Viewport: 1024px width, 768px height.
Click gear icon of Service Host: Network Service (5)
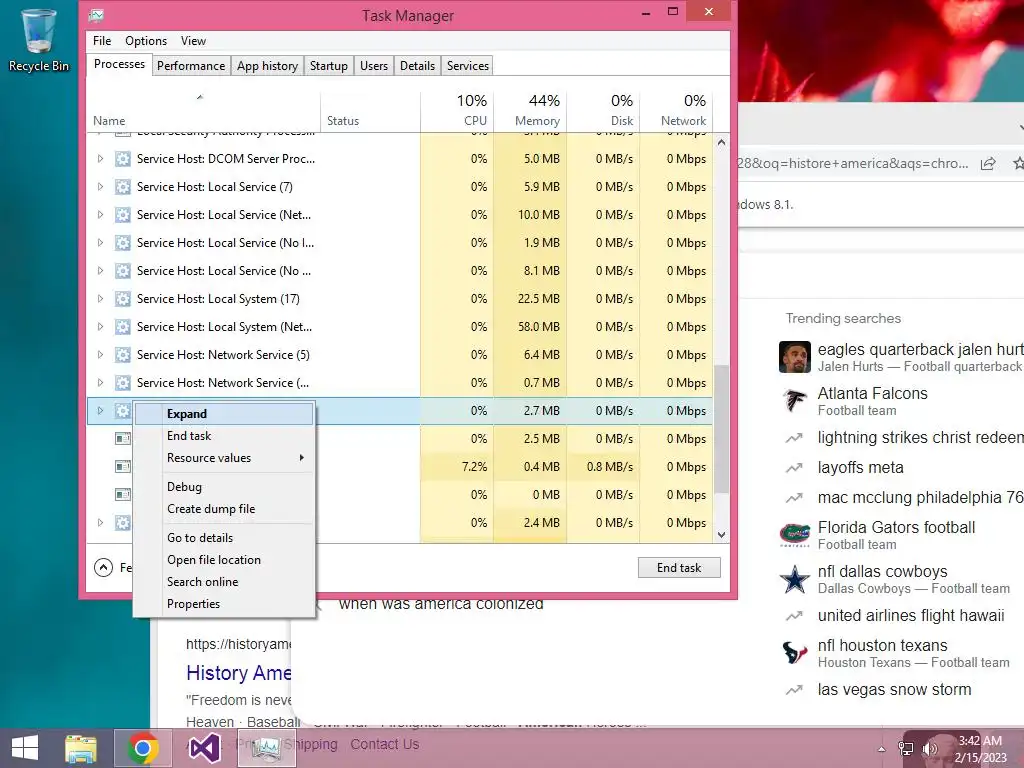[x=123, y=355]
